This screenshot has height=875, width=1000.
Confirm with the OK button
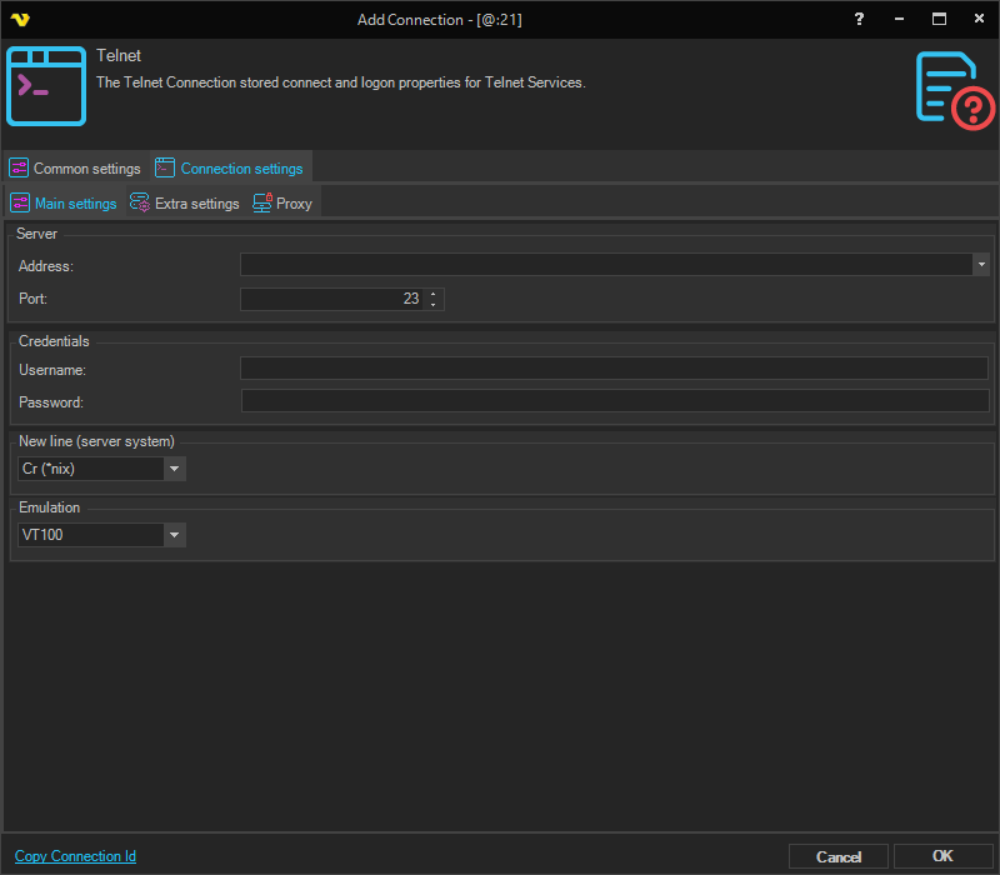pyautogui.click(x=942, y=856)
